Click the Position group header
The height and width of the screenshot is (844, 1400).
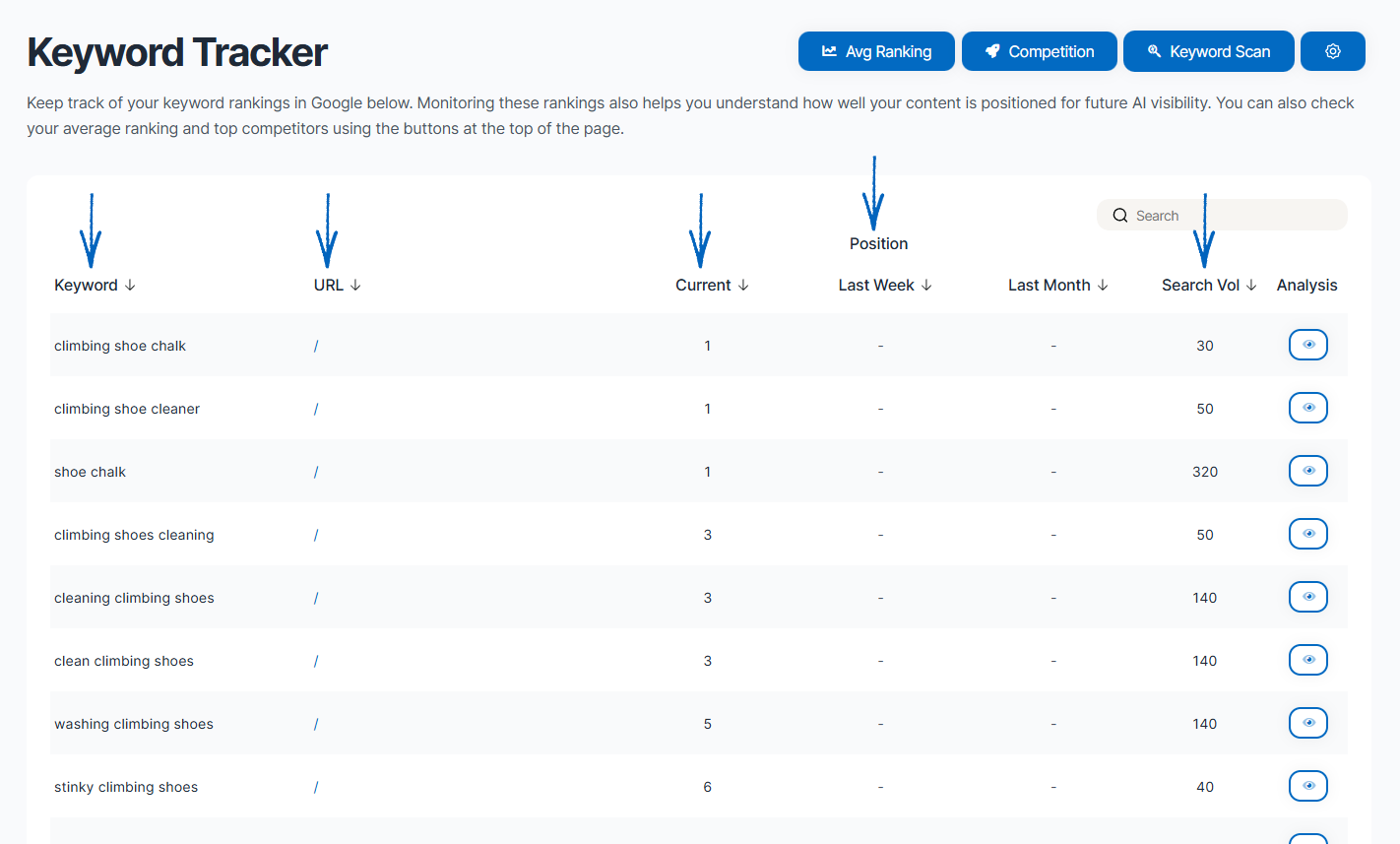[878, 243]
